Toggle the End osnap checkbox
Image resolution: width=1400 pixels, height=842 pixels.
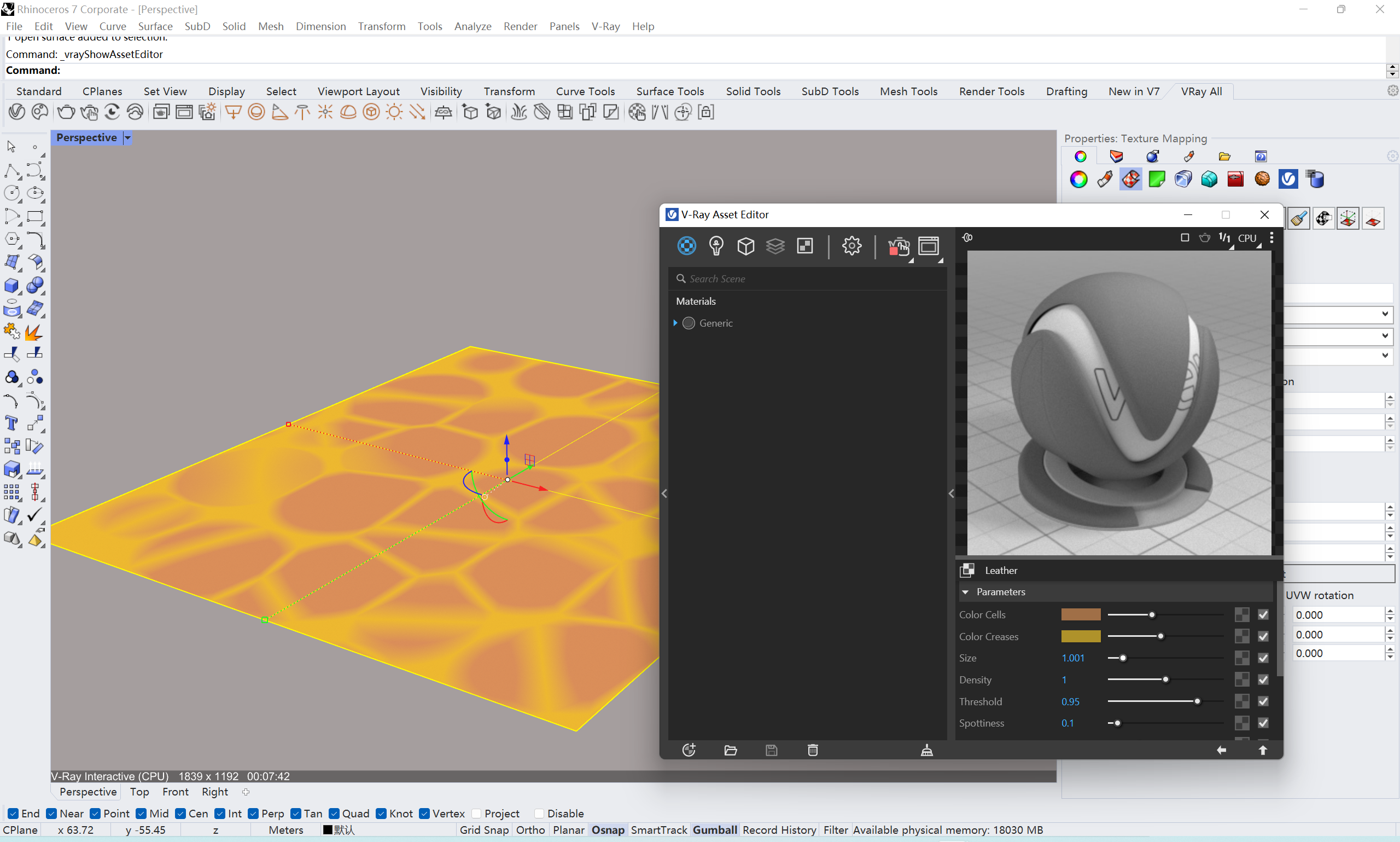[14, 813]
